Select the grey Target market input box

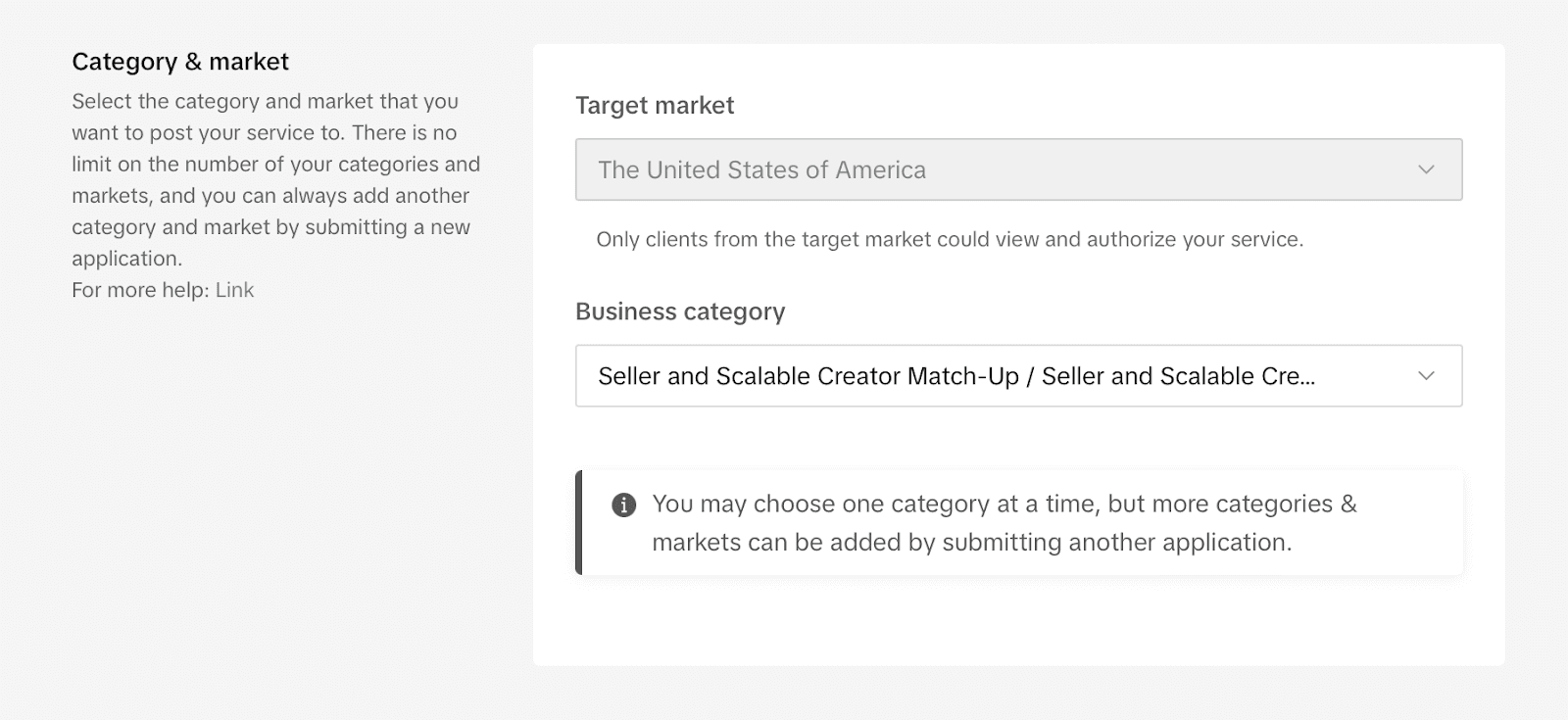pos(1017,168)
